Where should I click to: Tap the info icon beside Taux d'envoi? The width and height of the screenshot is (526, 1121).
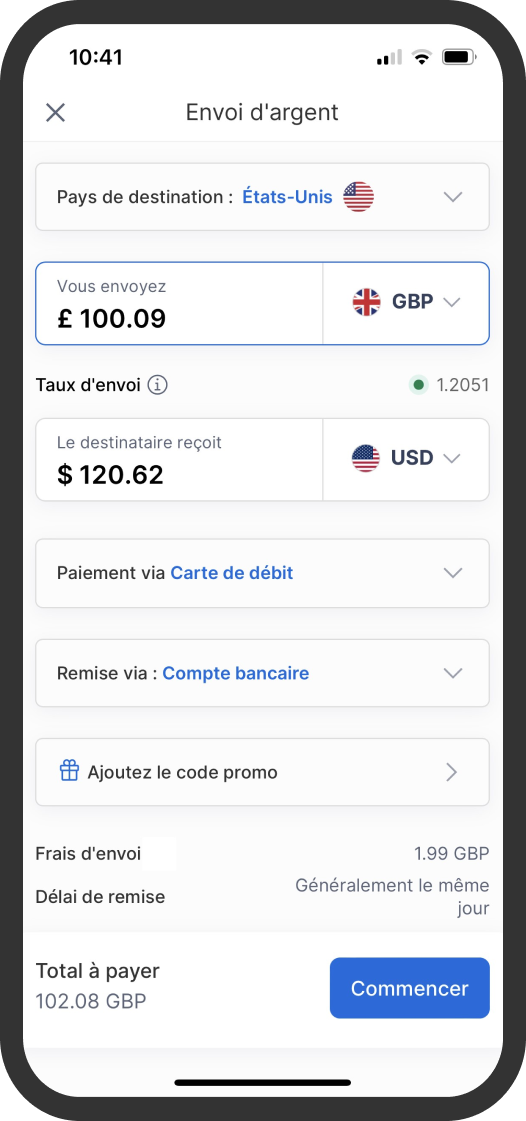(157, 385)
